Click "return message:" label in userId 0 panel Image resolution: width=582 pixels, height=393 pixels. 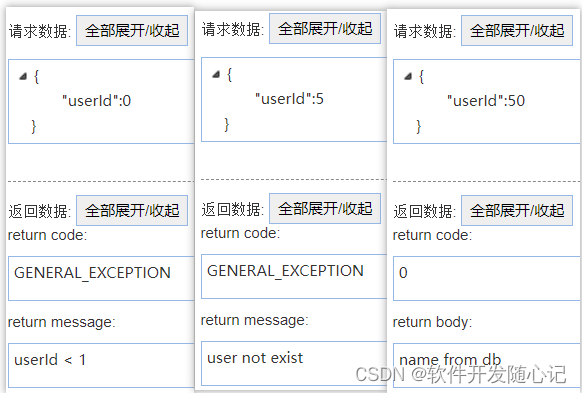[62, 322]
